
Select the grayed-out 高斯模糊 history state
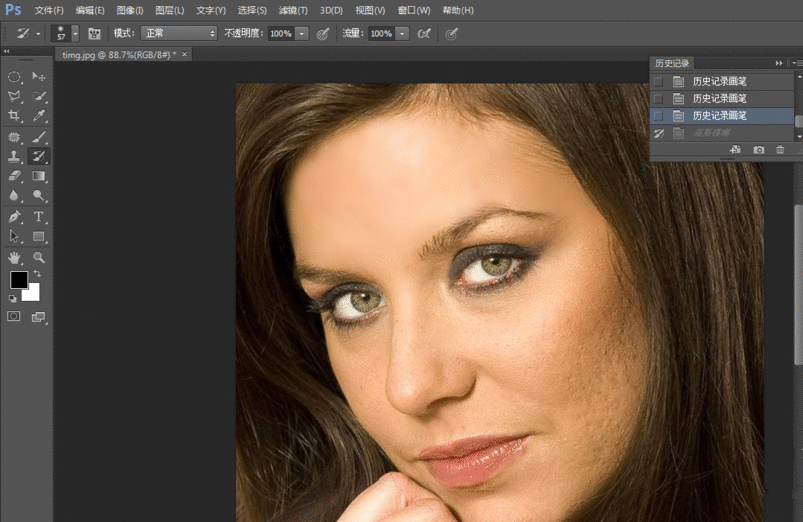coord(712,133)
